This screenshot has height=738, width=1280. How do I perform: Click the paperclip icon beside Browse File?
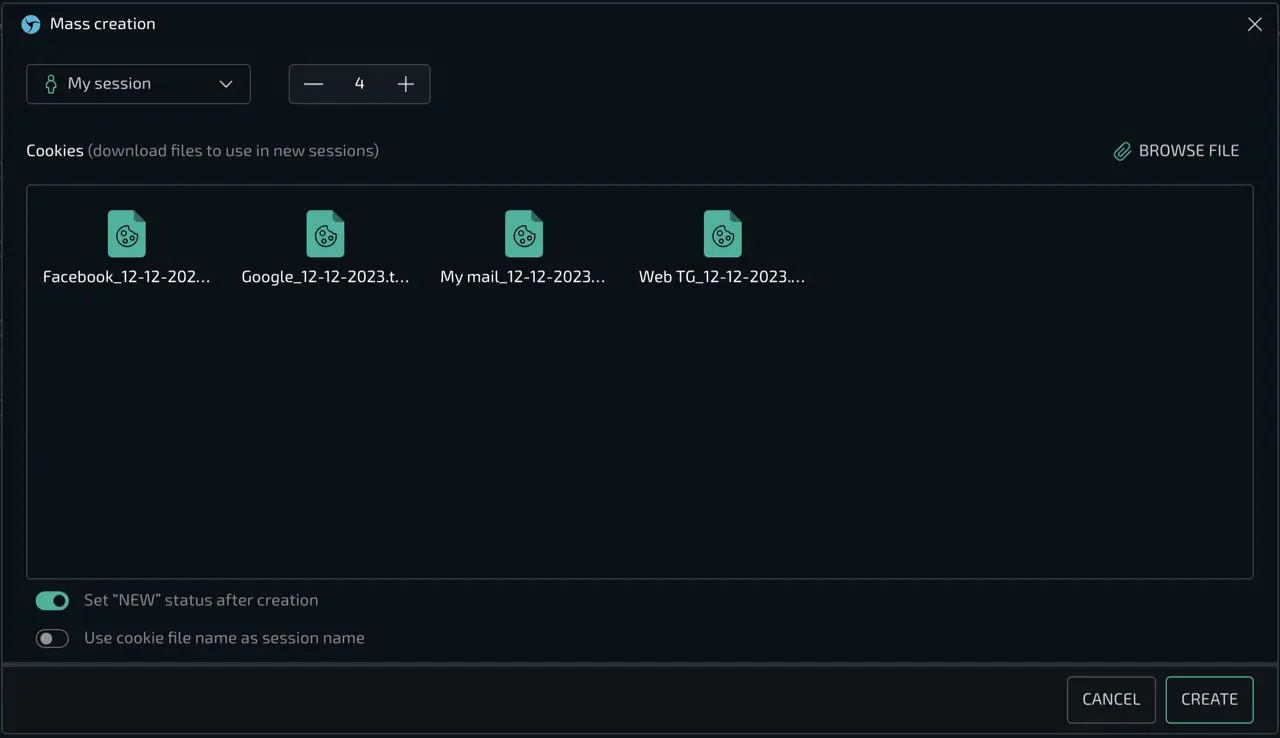(1122, 151)
